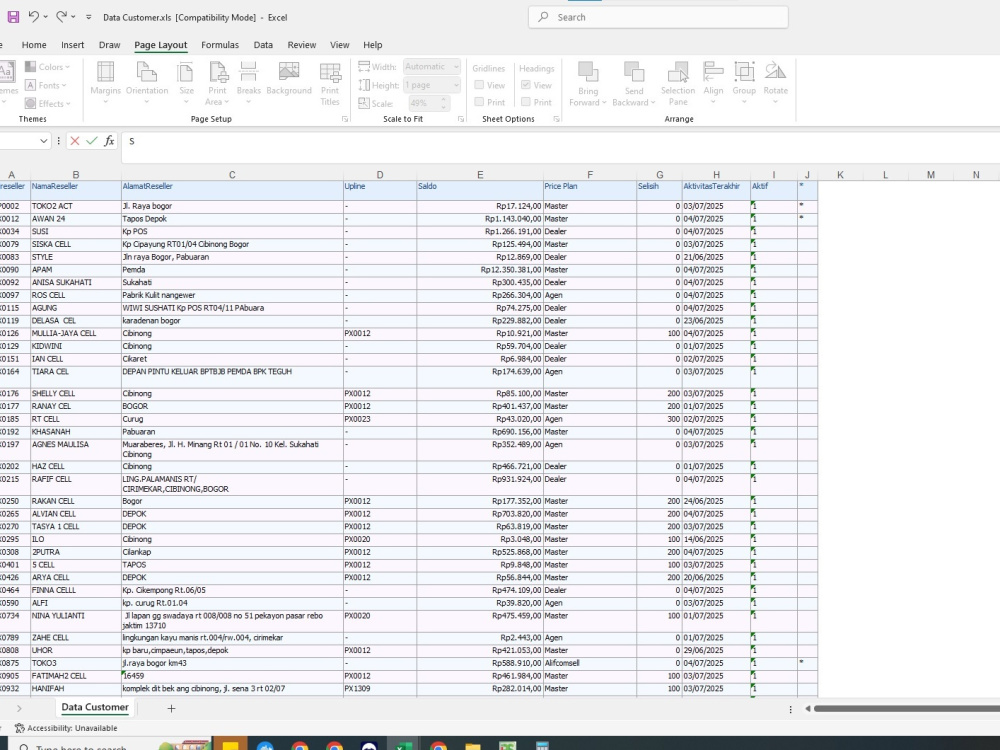Select cell with PX1309 upline
The width and height of the screenshot is (1000, 750).
pyautogui.click(x=379, y=689)
